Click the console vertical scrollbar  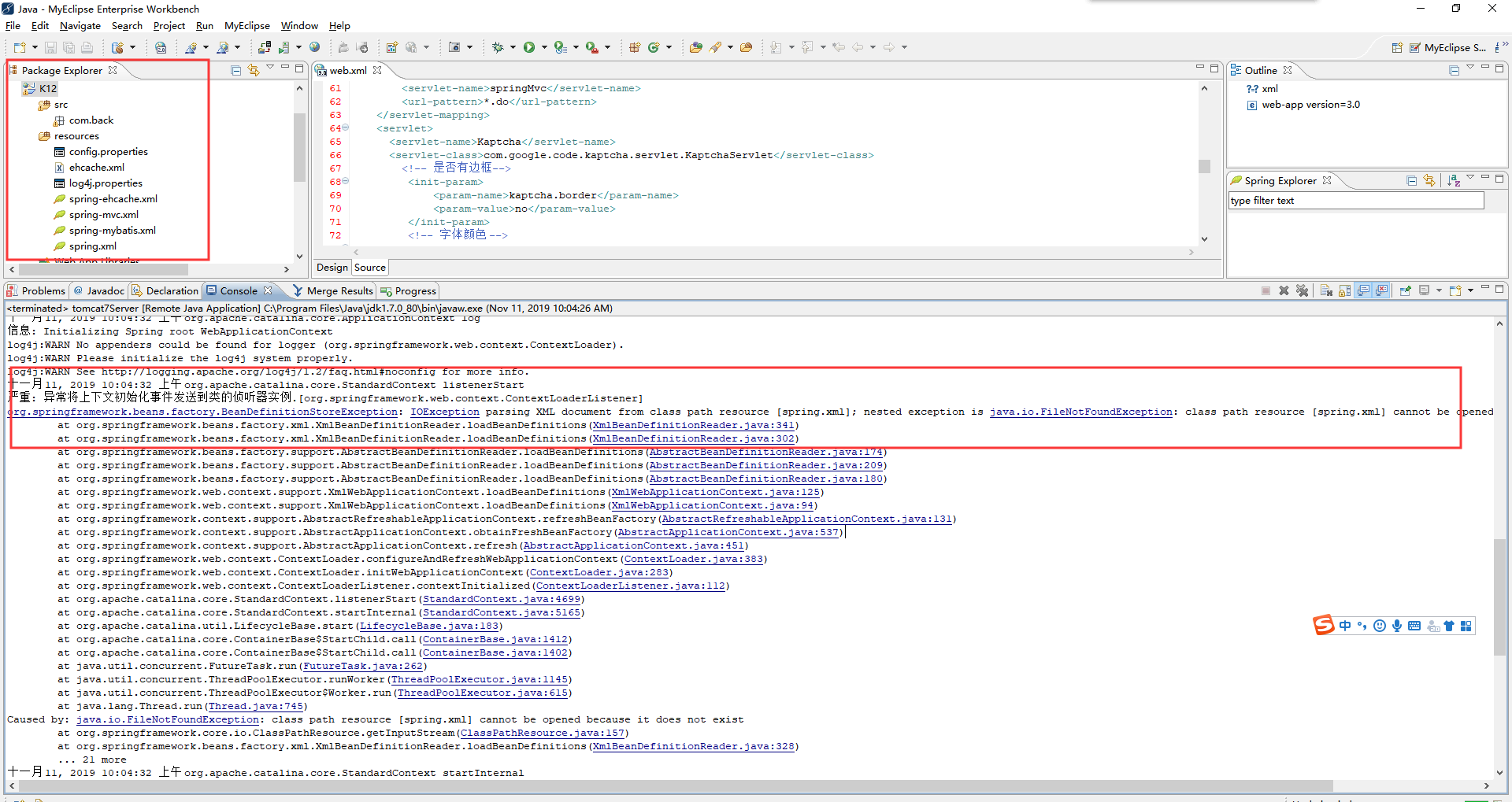[x=1499, y=597]
